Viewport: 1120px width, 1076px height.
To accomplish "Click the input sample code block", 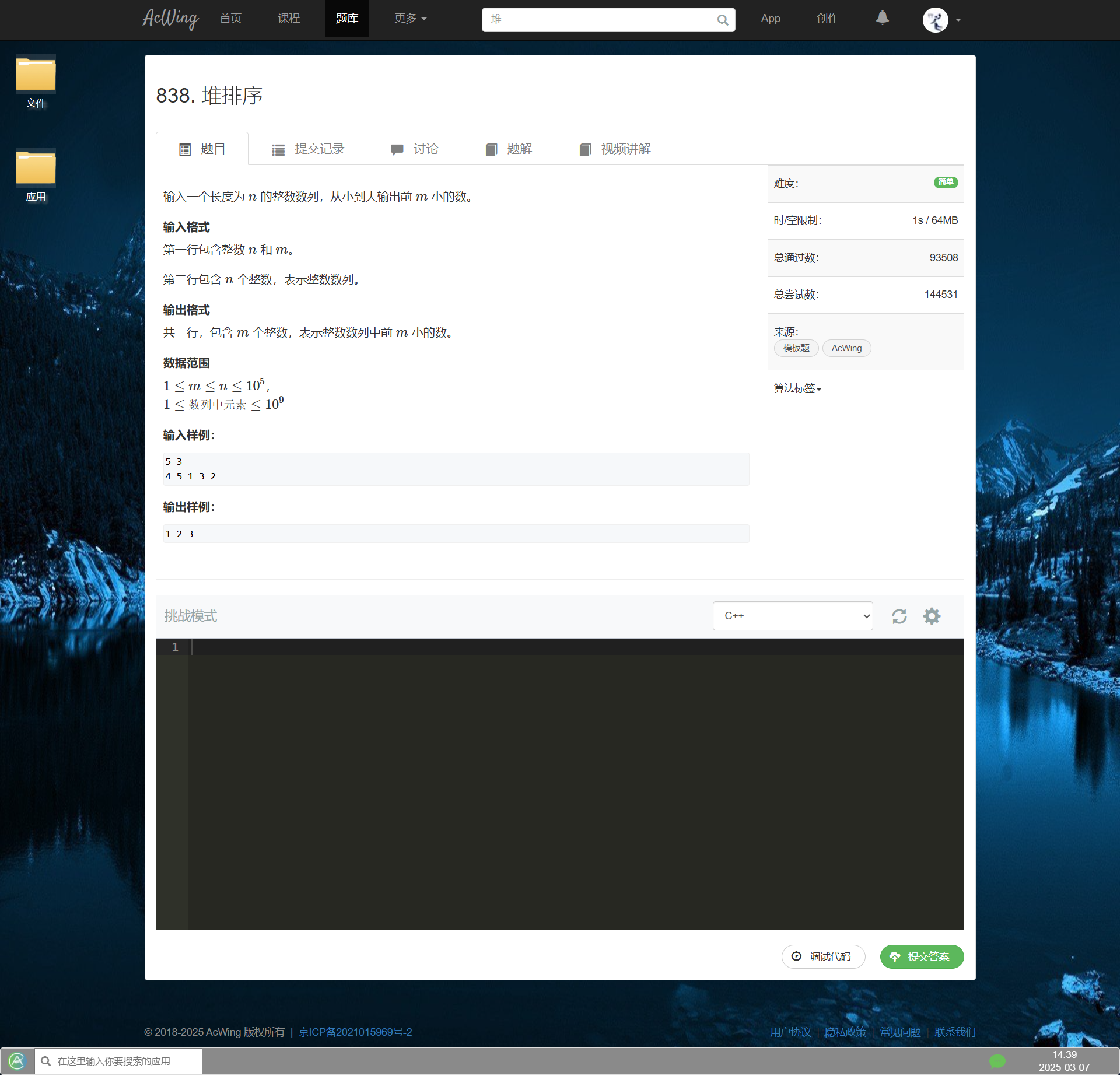I will tap(456, 469).
